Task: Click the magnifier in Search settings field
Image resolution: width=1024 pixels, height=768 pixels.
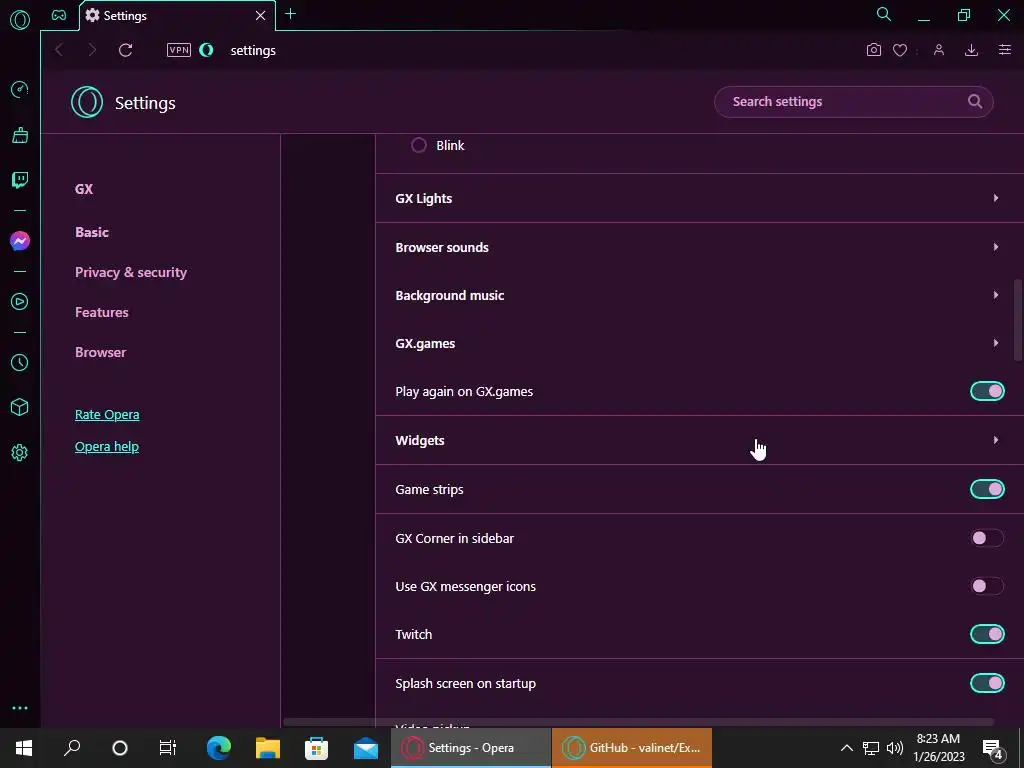Action: coord(974,101)
